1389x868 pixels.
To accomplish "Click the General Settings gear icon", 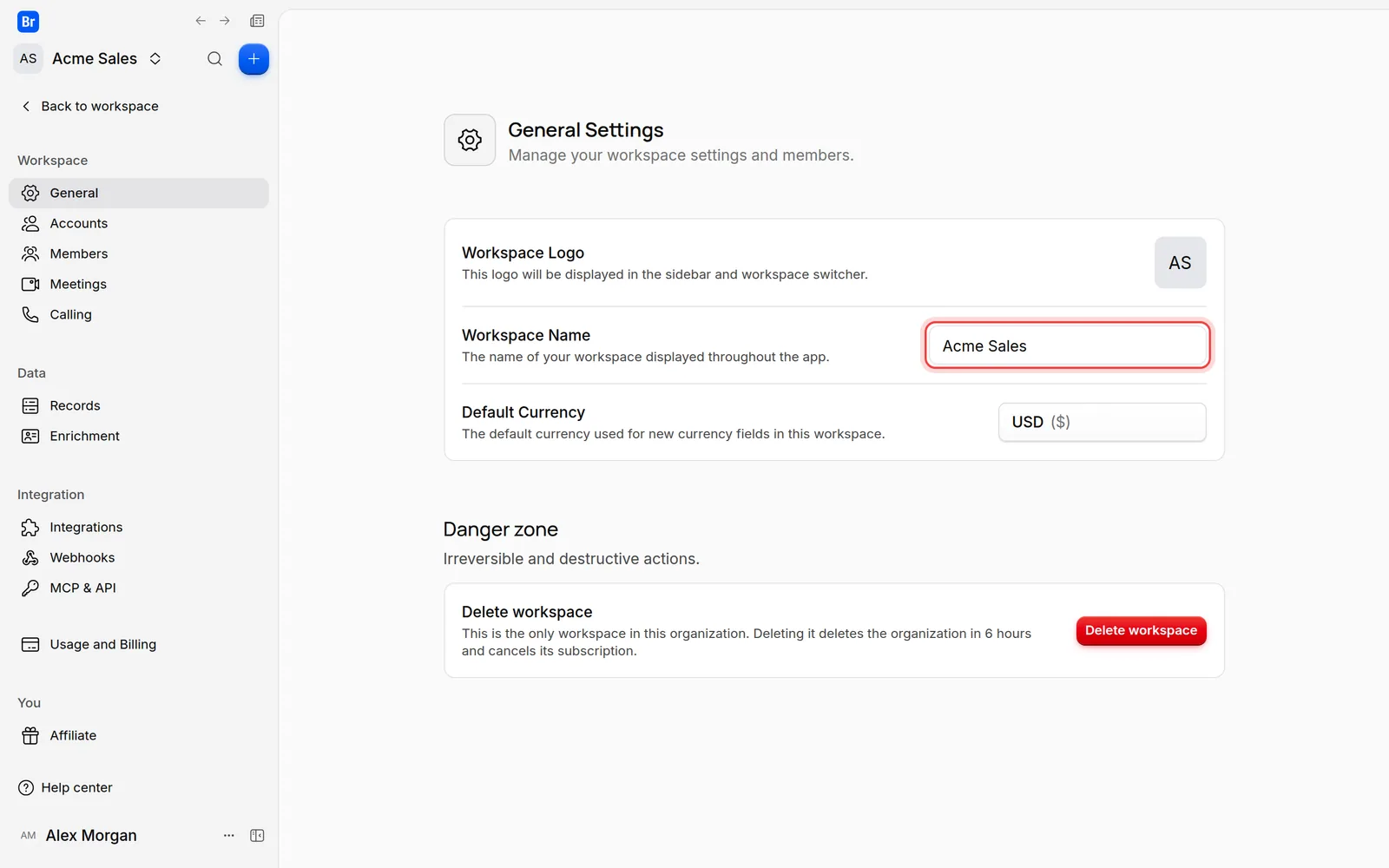I will [470, 140].
